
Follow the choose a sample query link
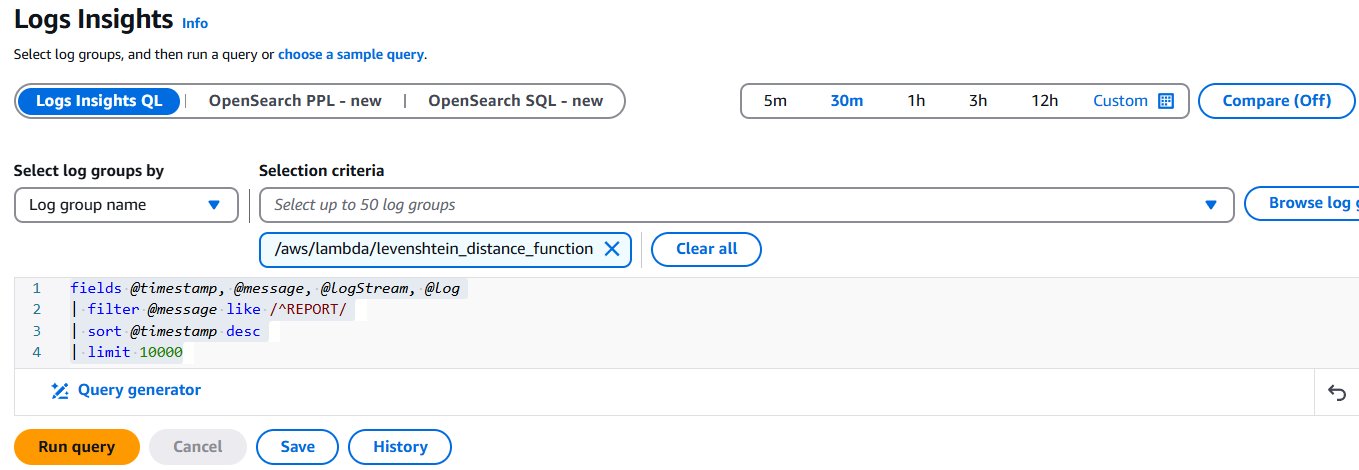351,54
